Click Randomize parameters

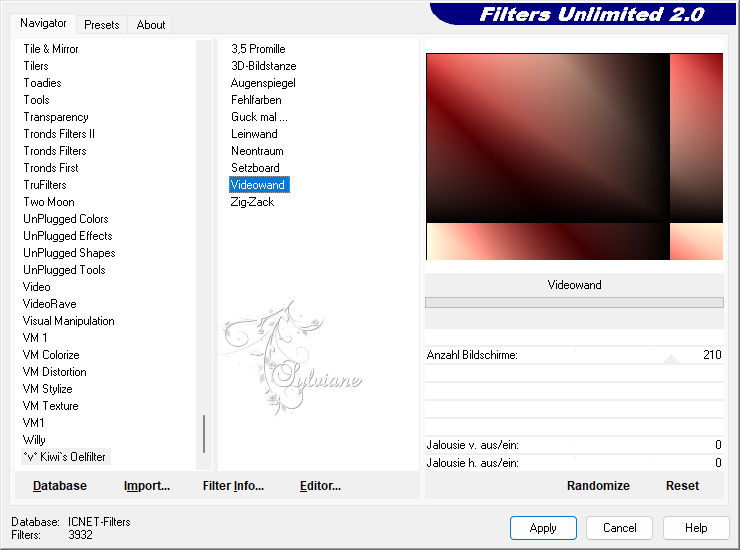coord(598,485)
